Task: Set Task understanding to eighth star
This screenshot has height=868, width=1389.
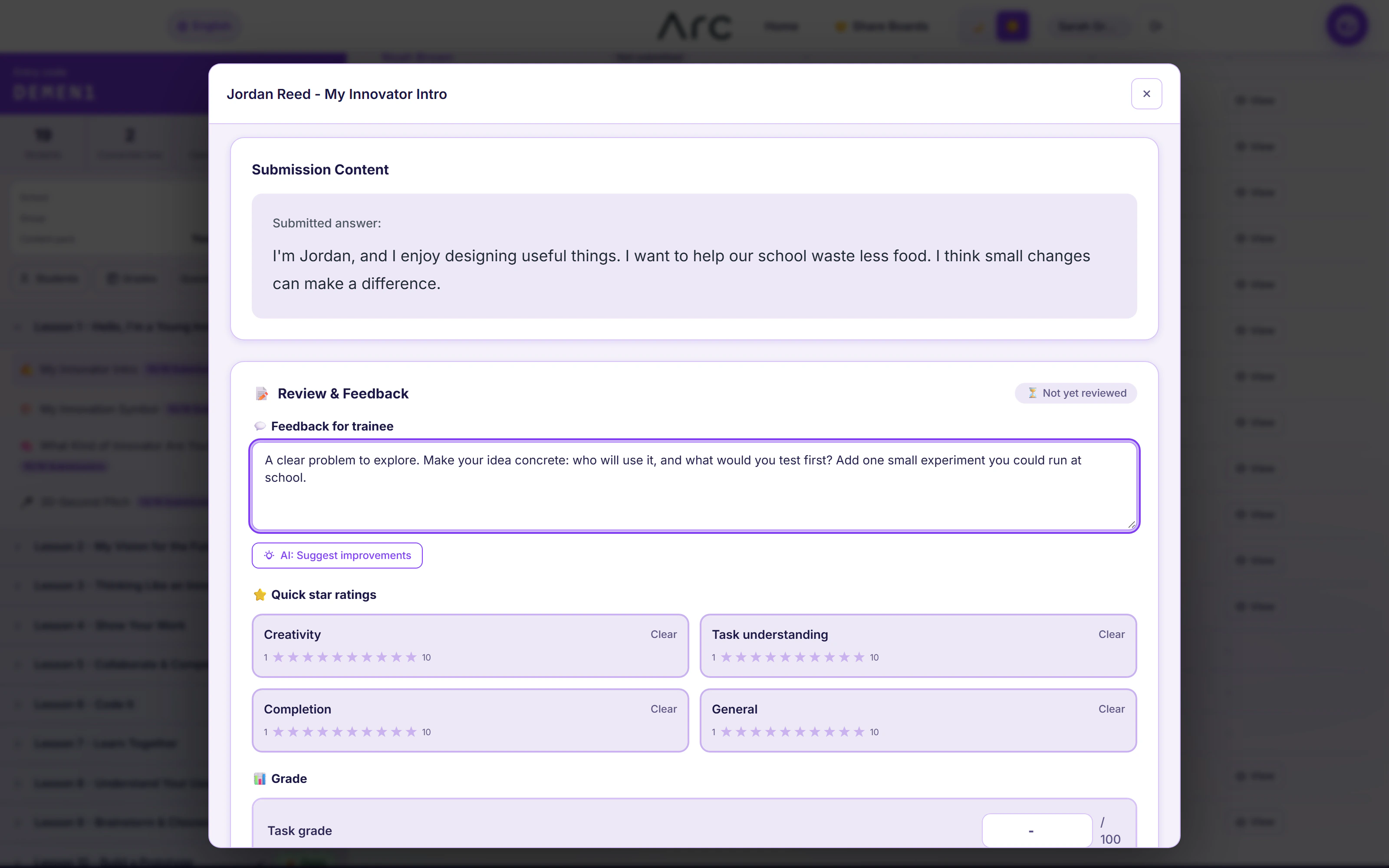Action: click(829, 657)
